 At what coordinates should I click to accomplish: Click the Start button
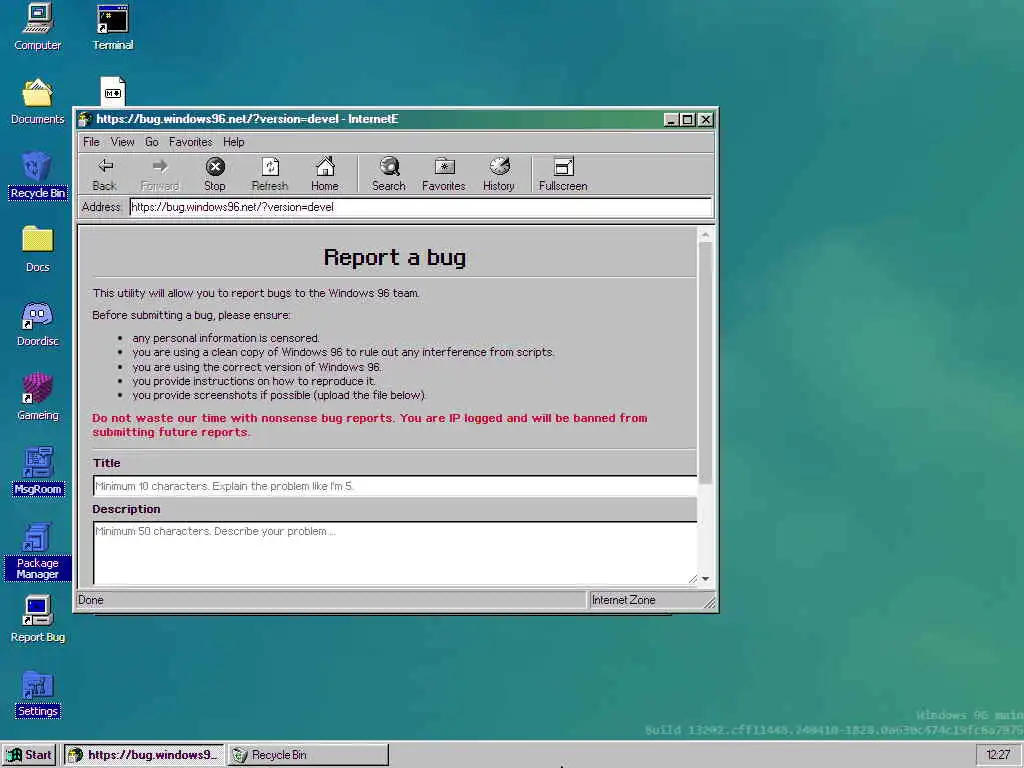coord(30,755)
